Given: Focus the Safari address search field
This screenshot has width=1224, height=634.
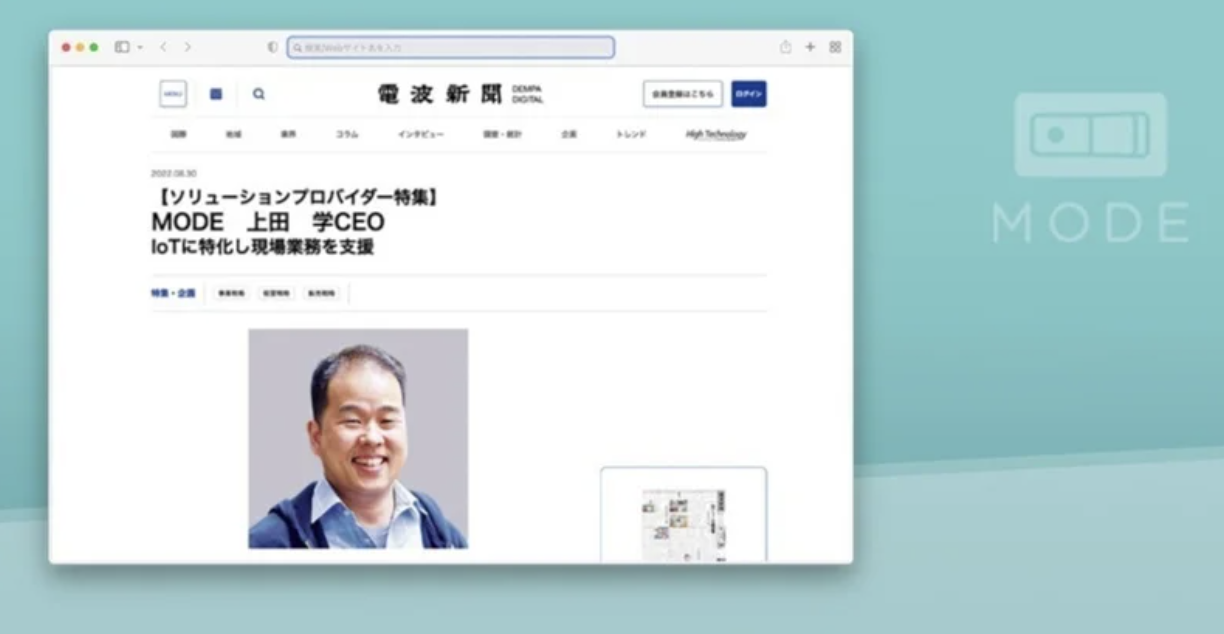Looking at the screenshot, I should [450, 47].
